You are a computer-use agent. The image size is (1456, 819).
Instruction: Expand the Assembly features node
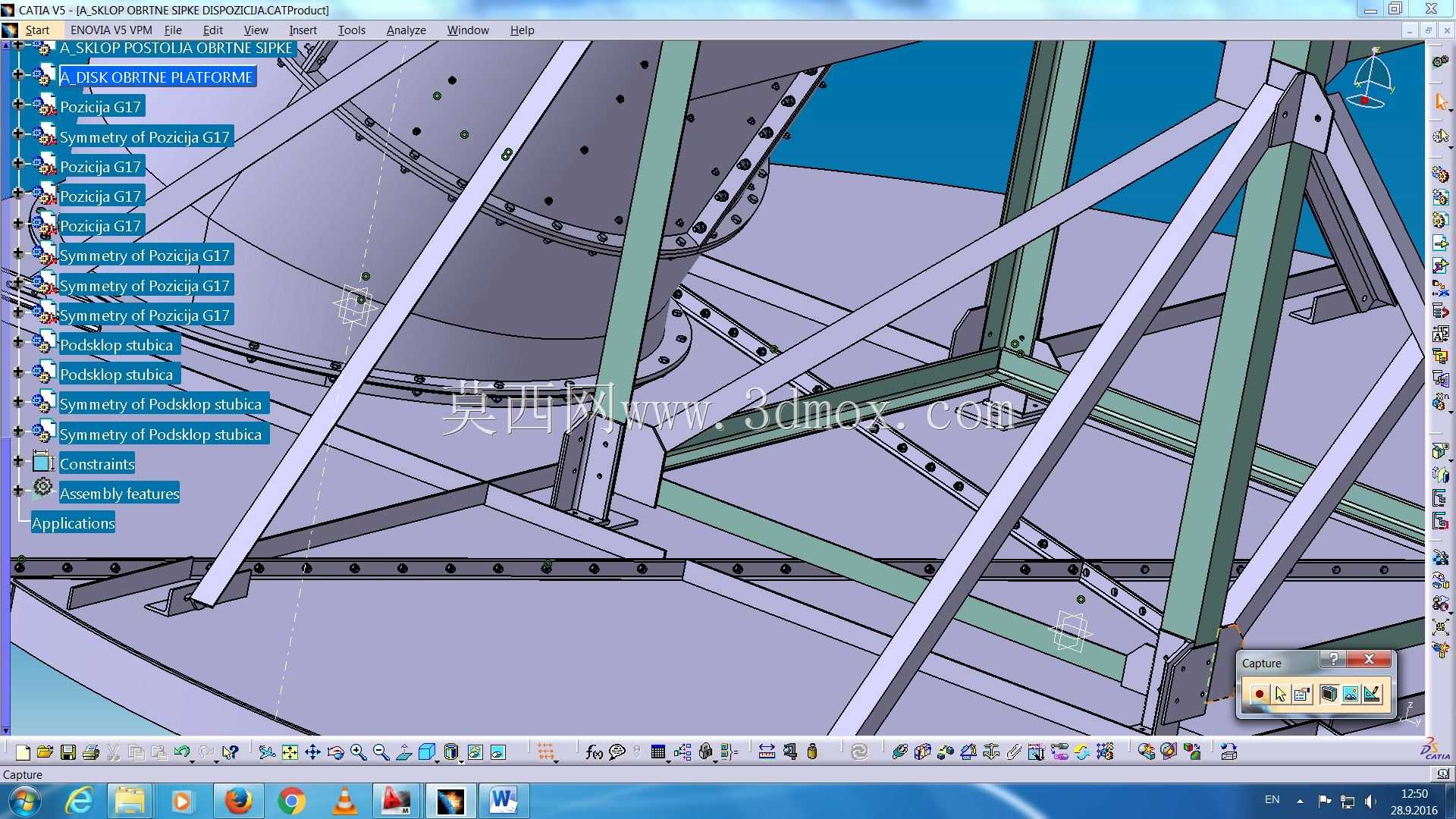18,491
